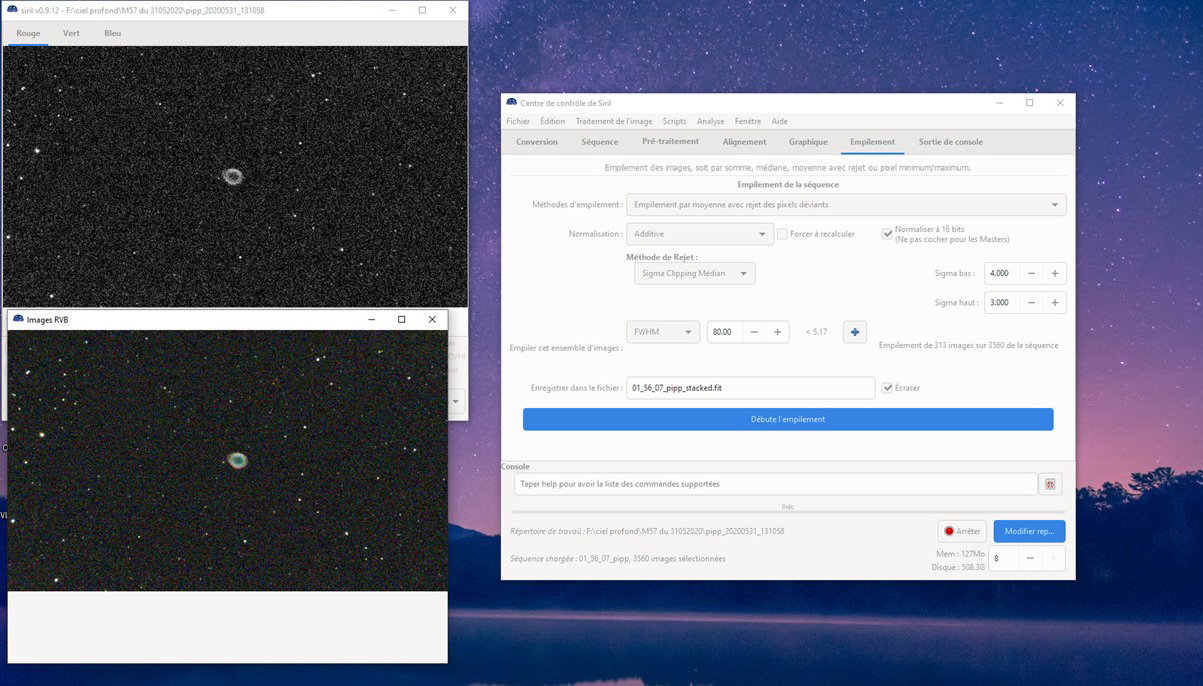Click the console command input field

click(775, 484)
